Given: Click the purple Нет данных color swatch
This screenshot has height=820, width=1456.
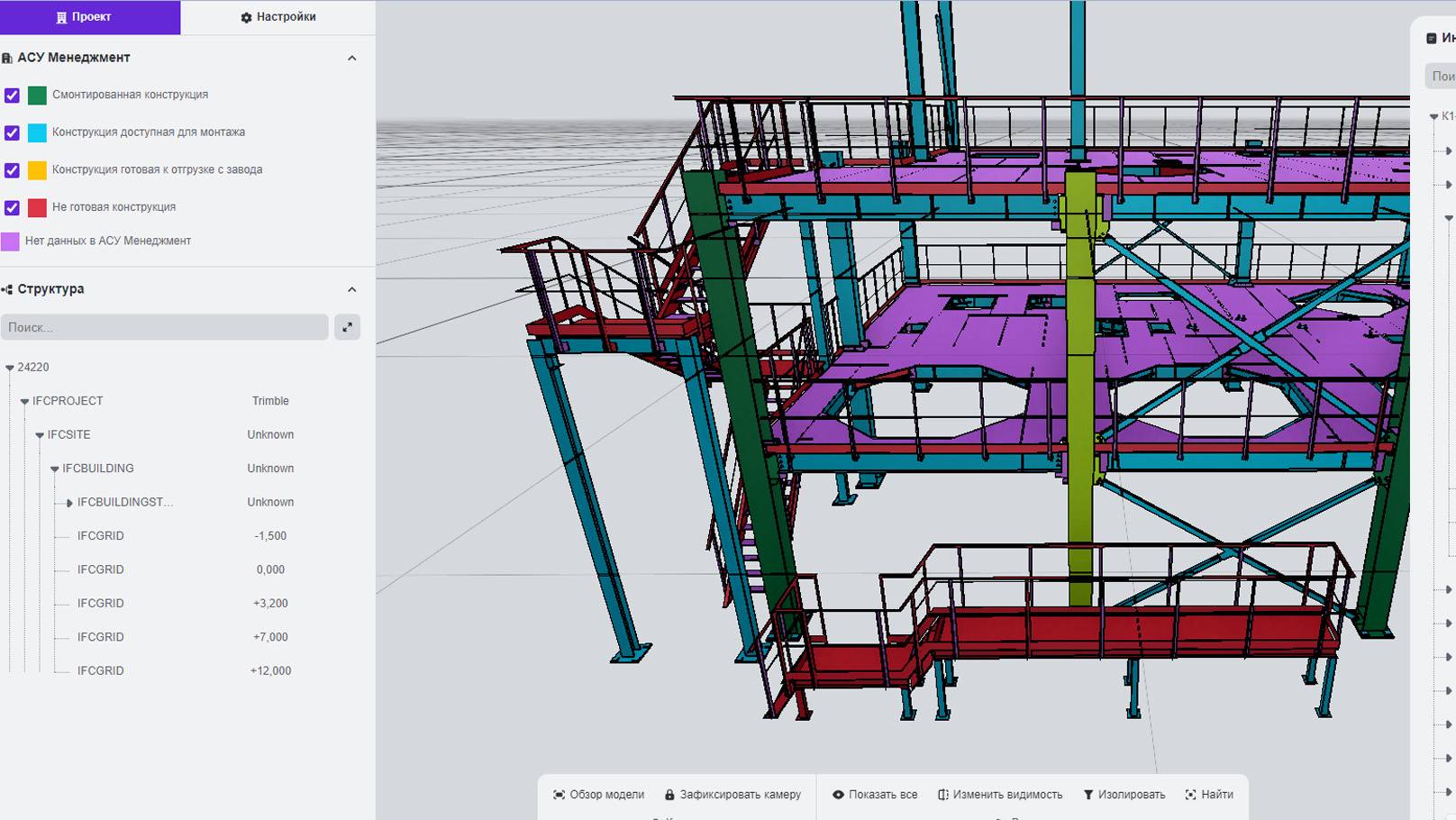Looking at the screenshot, I should pyautogui.click(x=10, y=241).
